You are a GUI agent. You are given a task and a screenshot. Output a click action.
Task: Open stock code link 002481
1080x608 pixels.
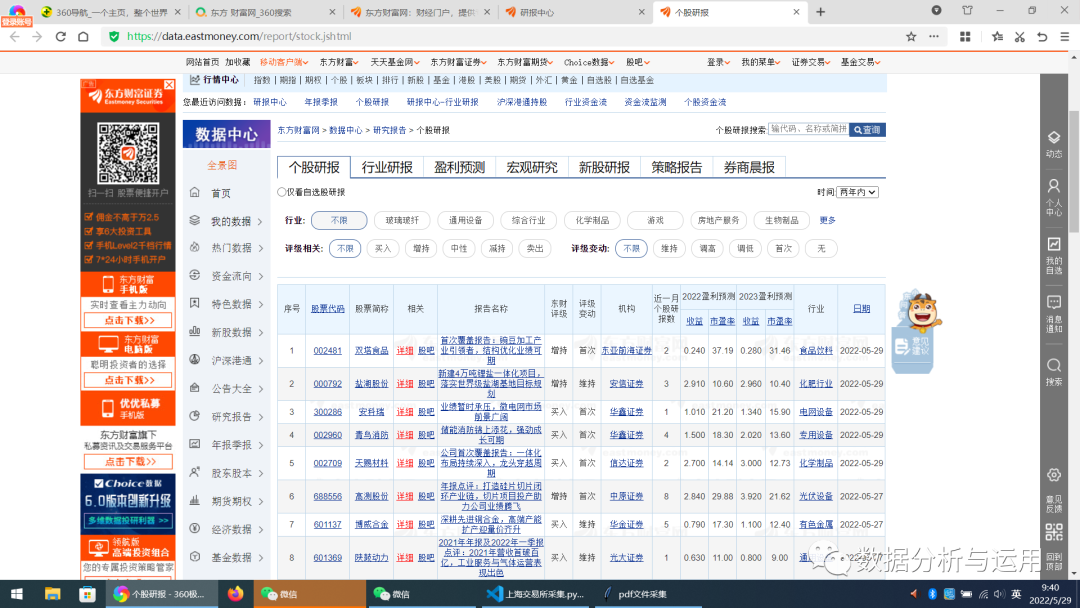(328, 350)
